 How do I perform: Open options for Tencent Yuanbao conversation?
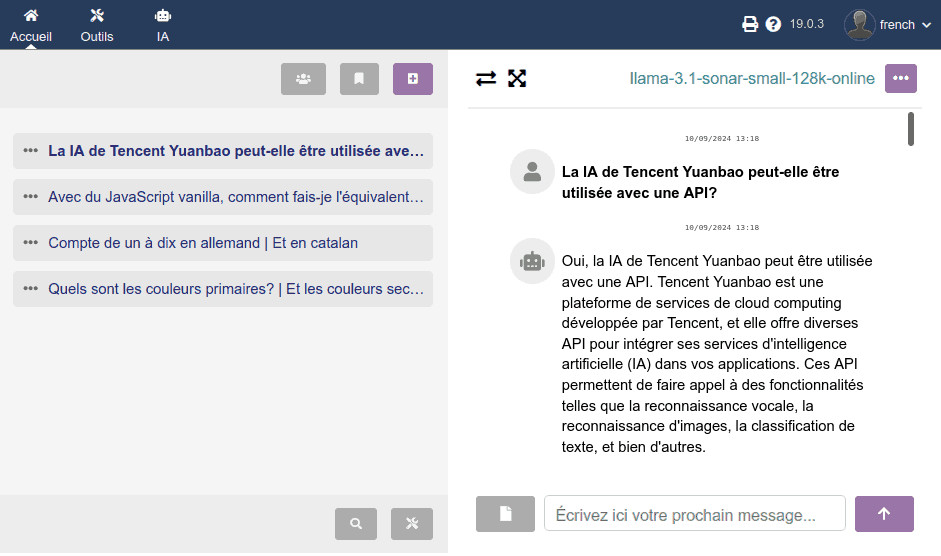coord(31,151)
